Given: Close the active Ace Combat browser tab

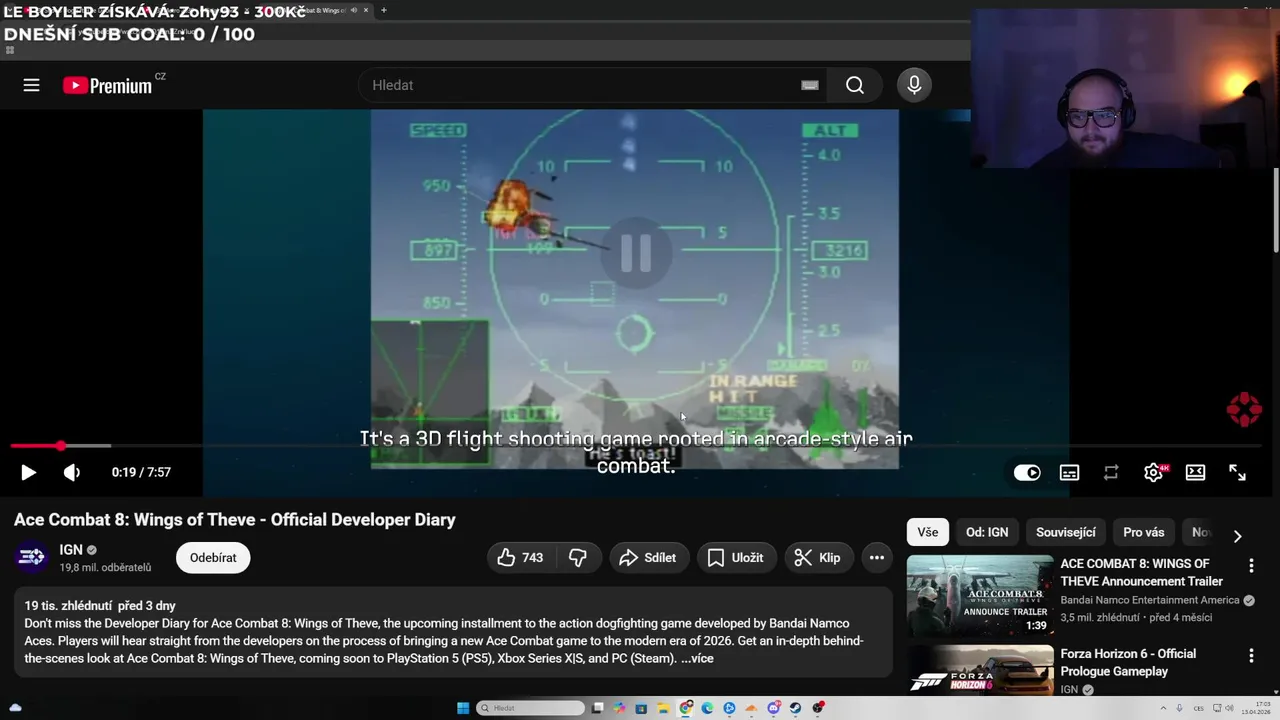Looking at the screenshot, I should click(365, 10).
